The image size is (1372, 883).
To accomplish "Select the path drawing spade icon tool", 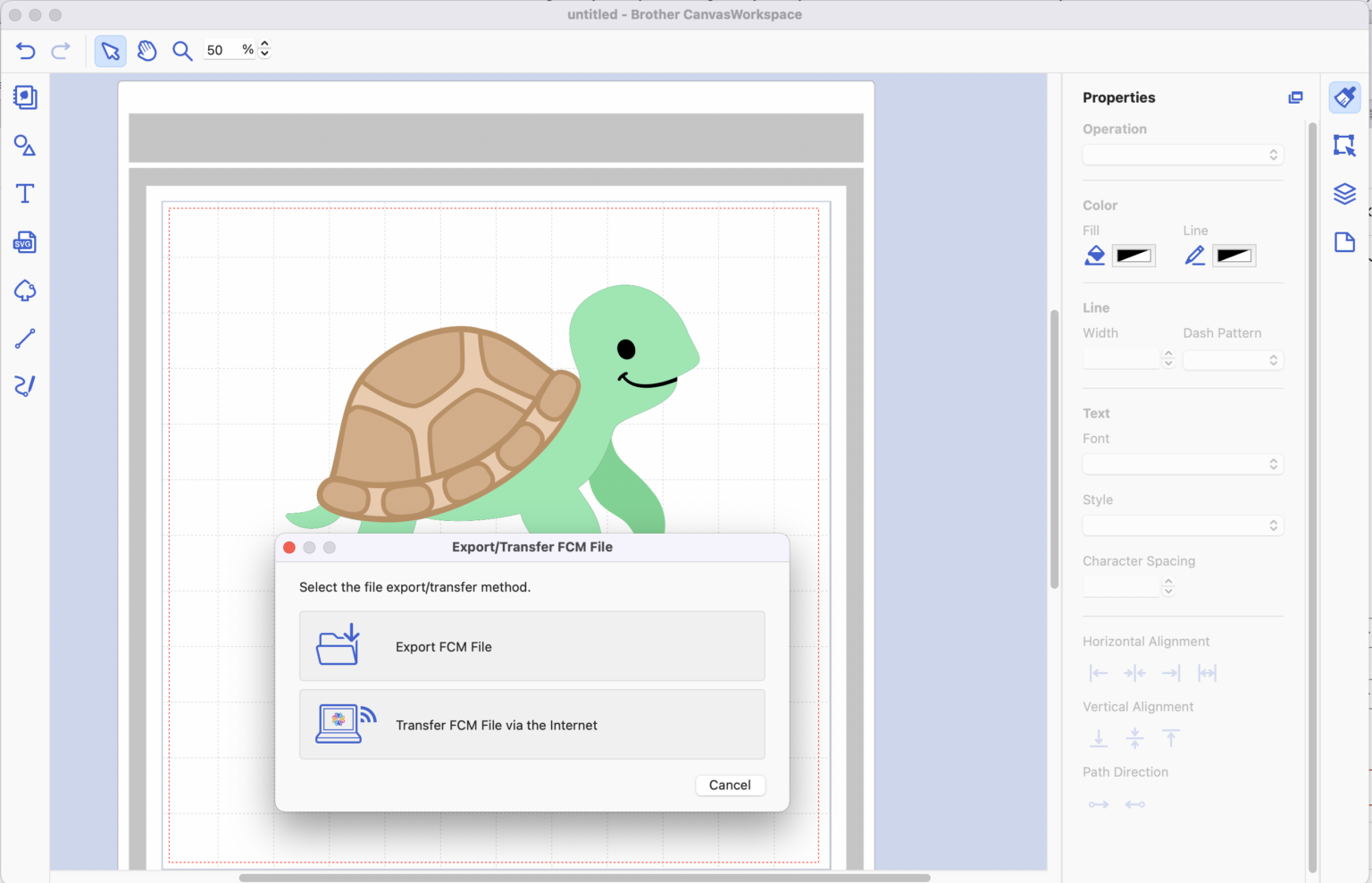I will pyautogui.click(x=24, y=290).
